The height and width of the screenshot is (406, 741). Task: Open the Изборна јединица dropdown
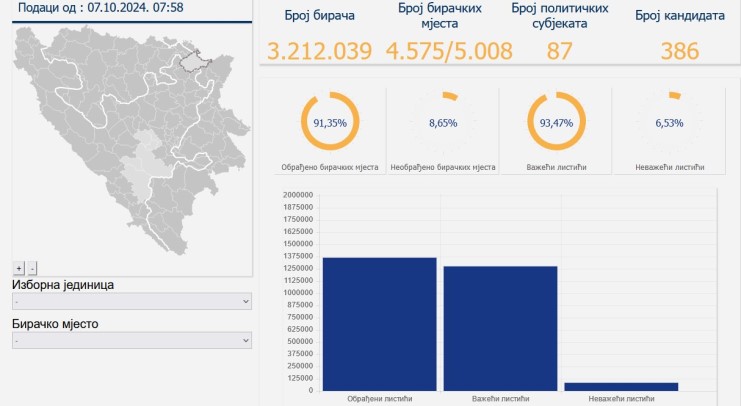coord(132,301)
